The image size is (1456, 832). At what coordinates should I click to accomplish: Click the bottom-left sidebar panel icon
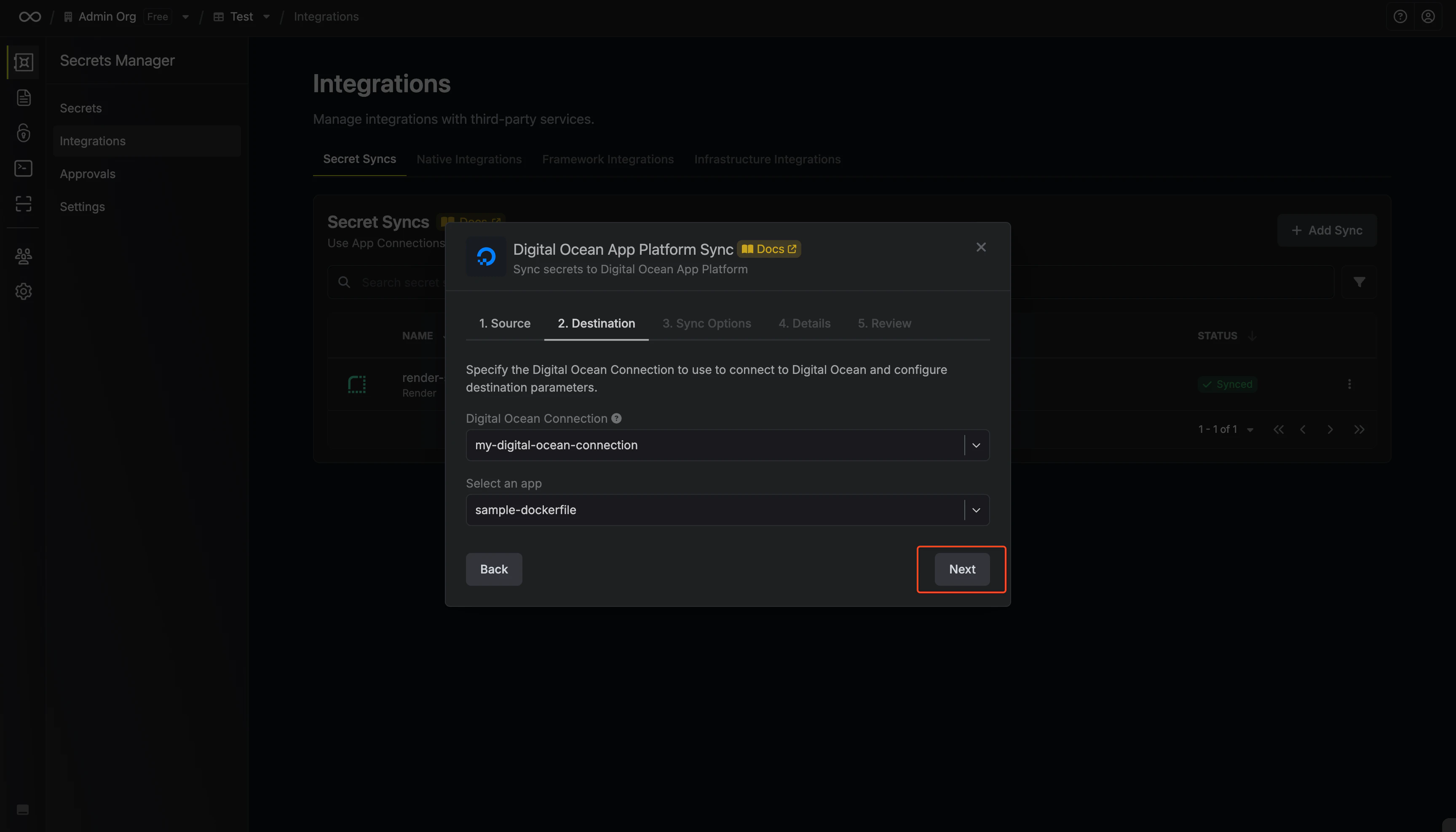click(23, 810)
